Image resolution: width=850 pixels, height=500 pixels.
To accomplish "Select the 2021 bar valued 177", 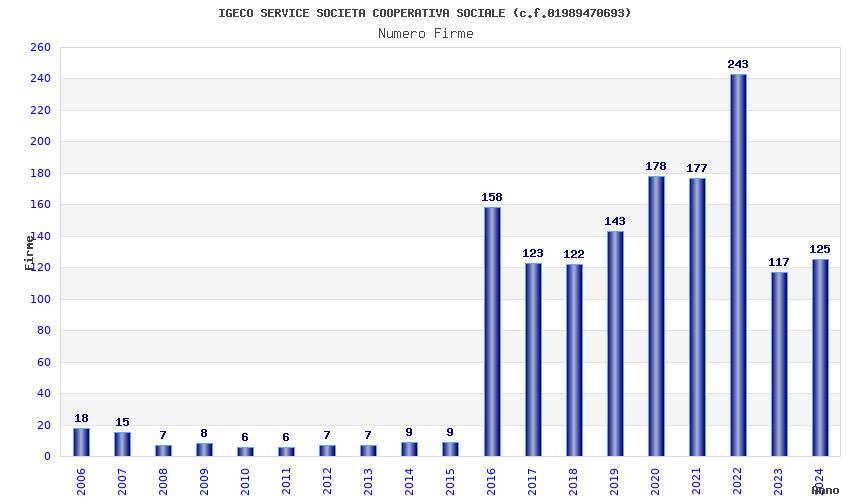I will click(x=697, y=317).
